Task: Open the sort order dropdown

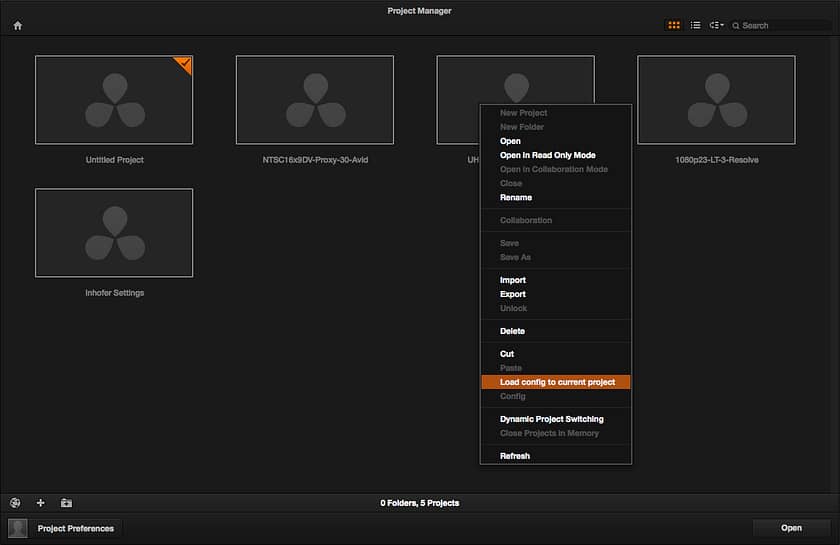Action: (716, 25)
